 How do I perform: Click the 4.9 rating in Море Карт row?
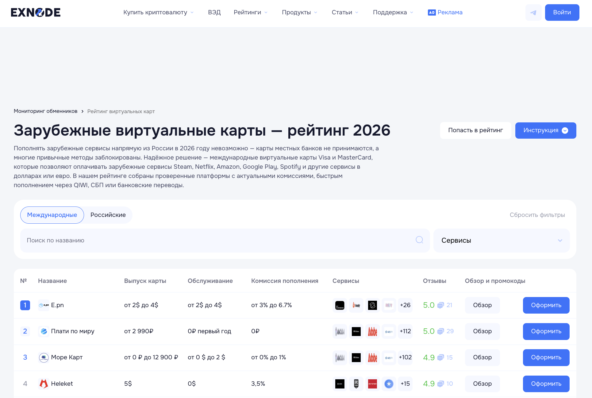click(x=429, y=358)
